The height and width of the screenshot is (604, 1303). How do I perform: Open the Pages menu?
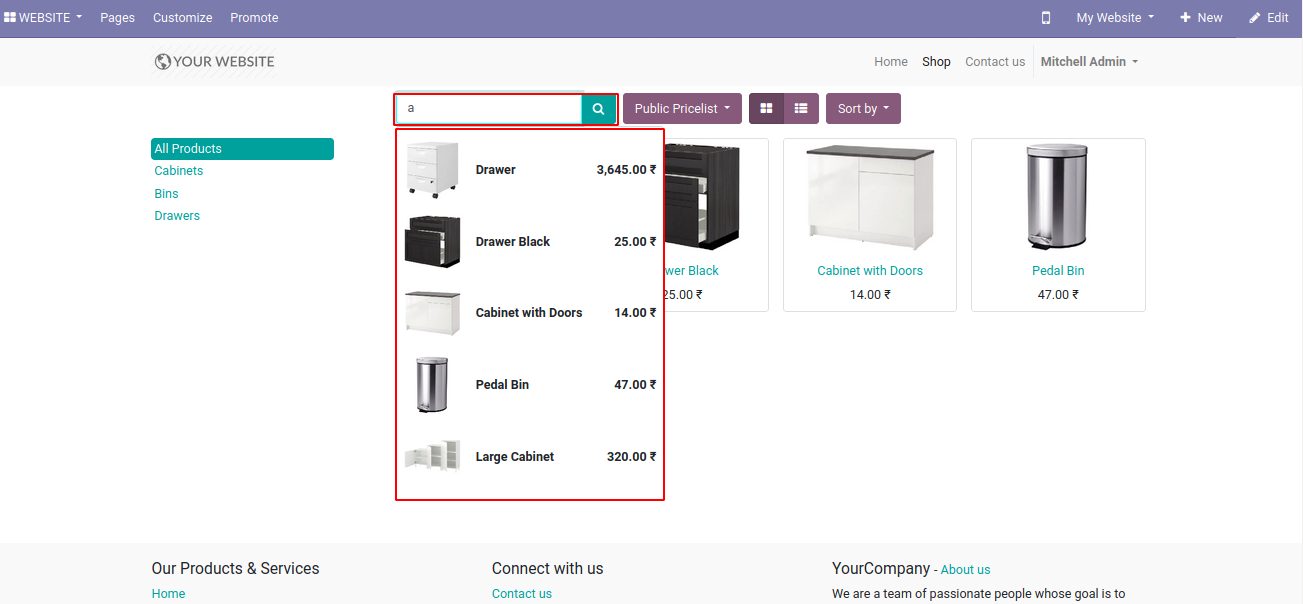tap(117, 18)
